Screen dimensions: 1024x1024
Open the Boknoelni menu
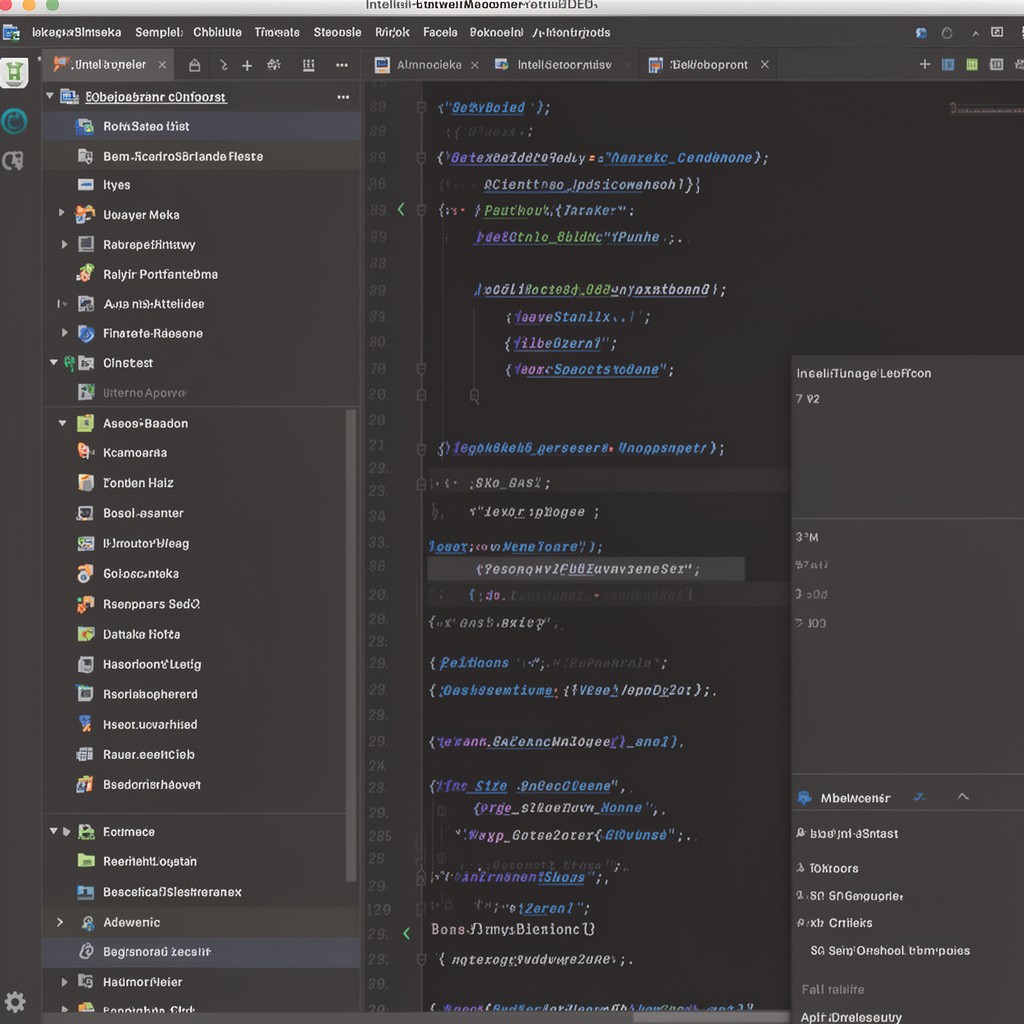496,32
